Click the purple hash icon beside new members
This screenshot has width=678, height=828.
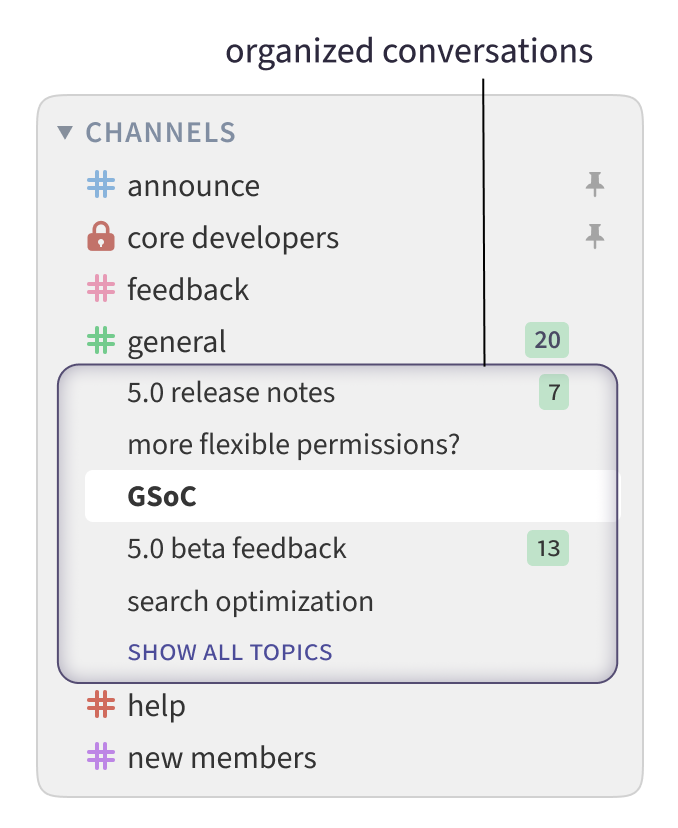100,758
